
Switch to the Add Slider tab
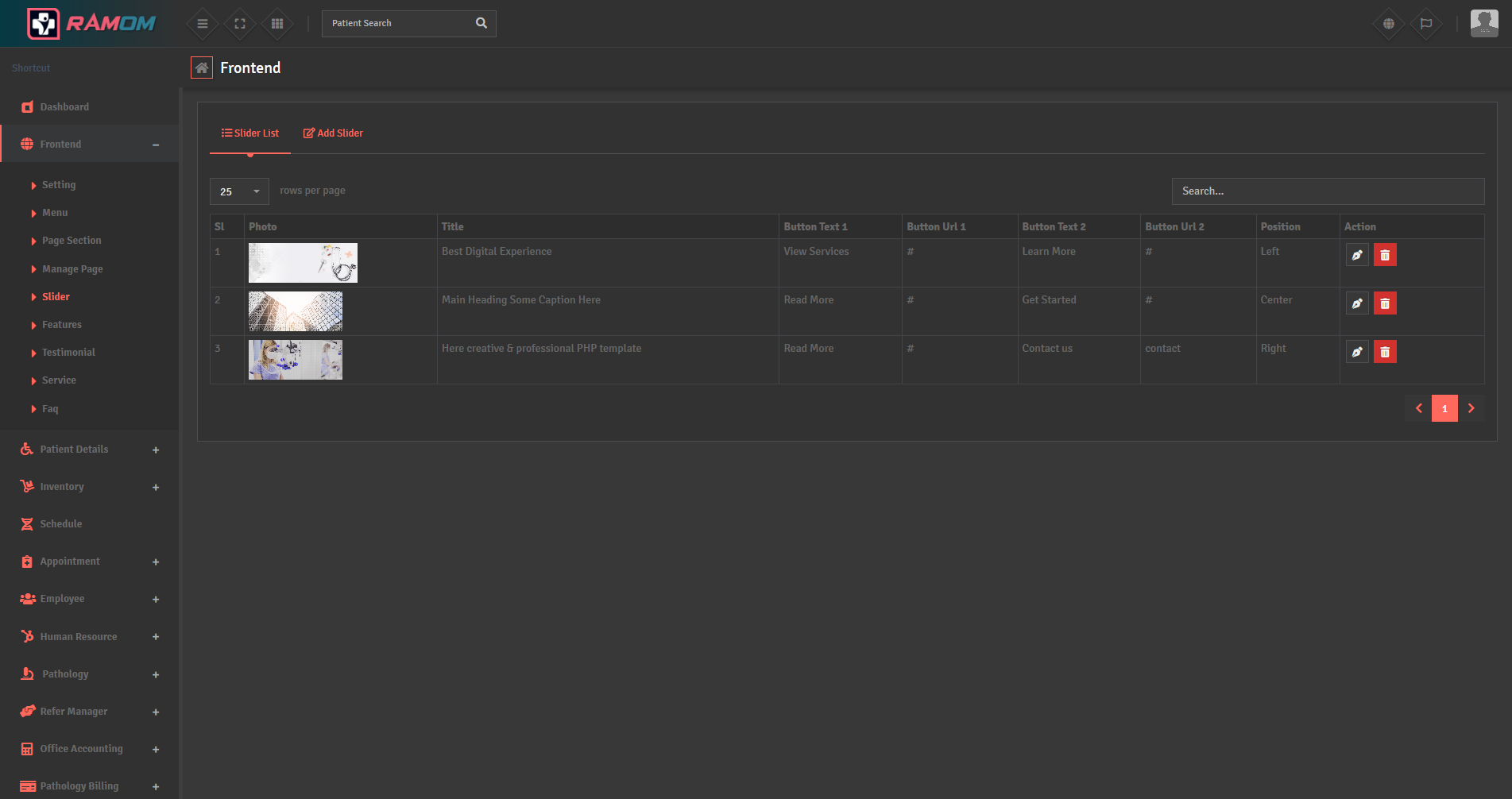pos(333,133)
